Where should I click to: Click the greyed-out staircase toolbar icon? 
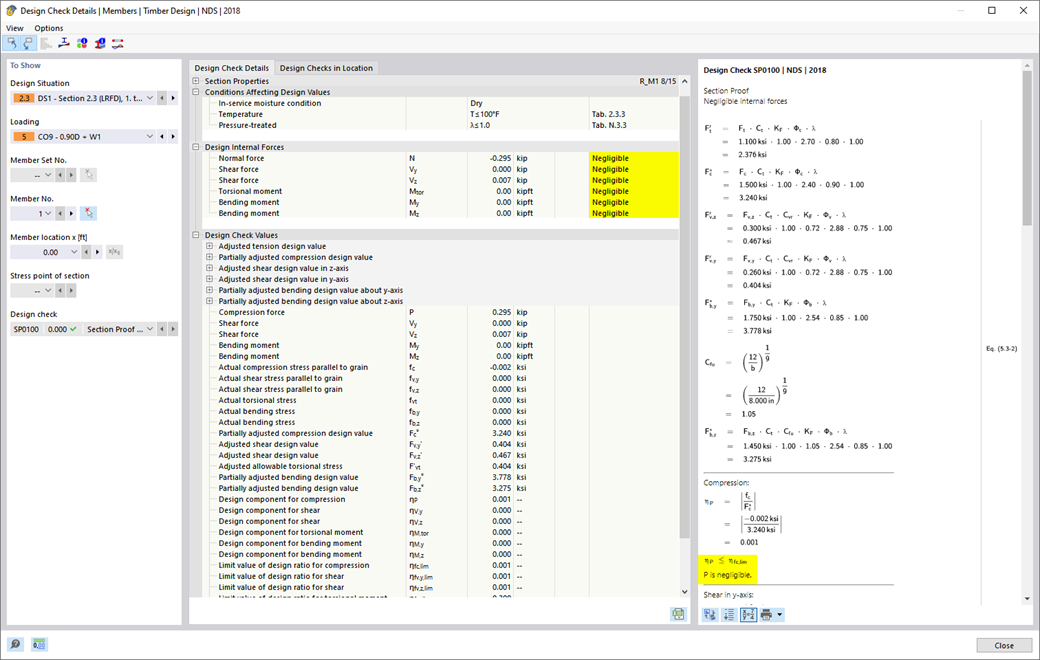(x=46, y=43)
